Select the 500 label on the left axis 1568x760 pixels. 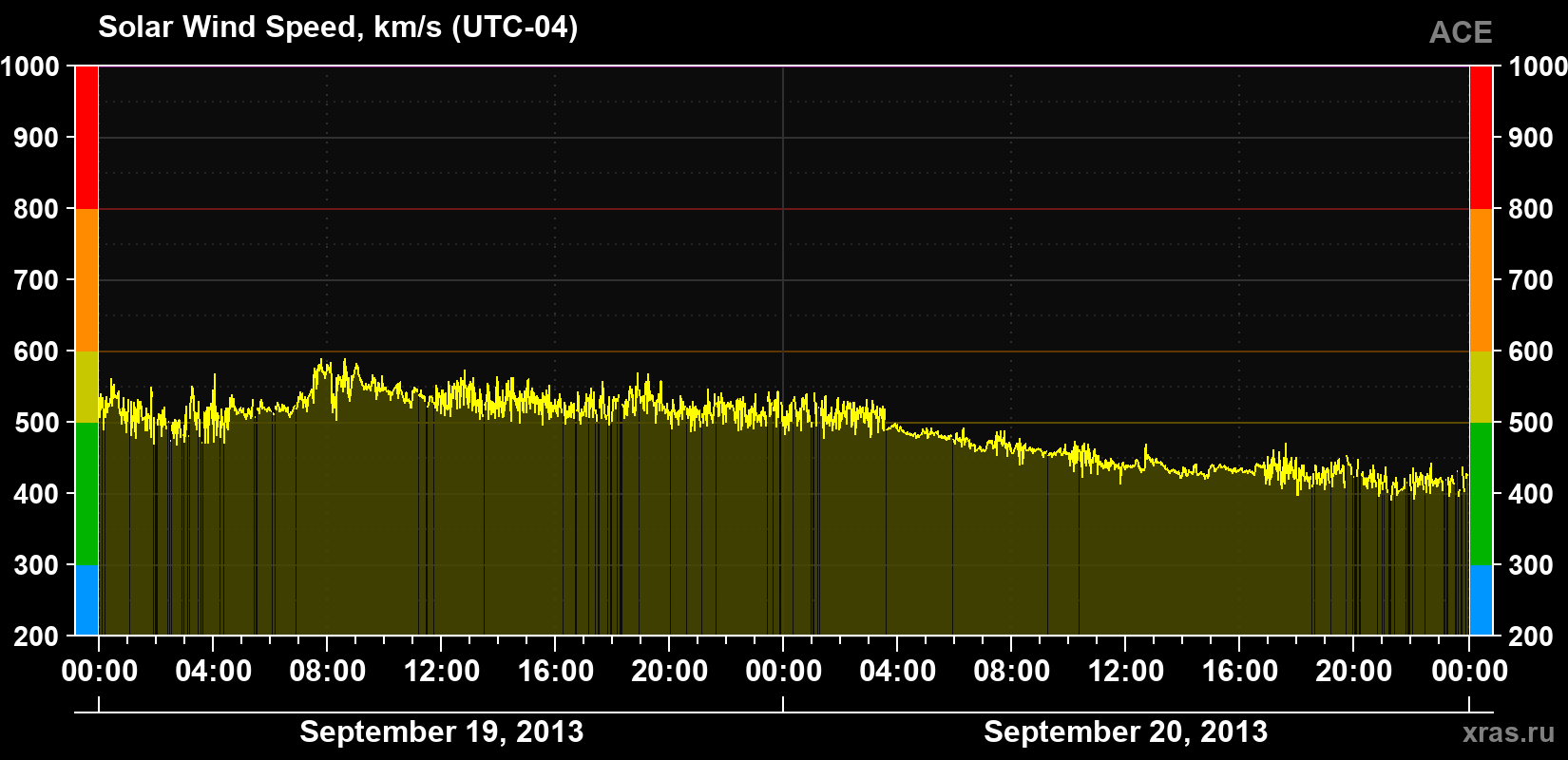(37, 423)
